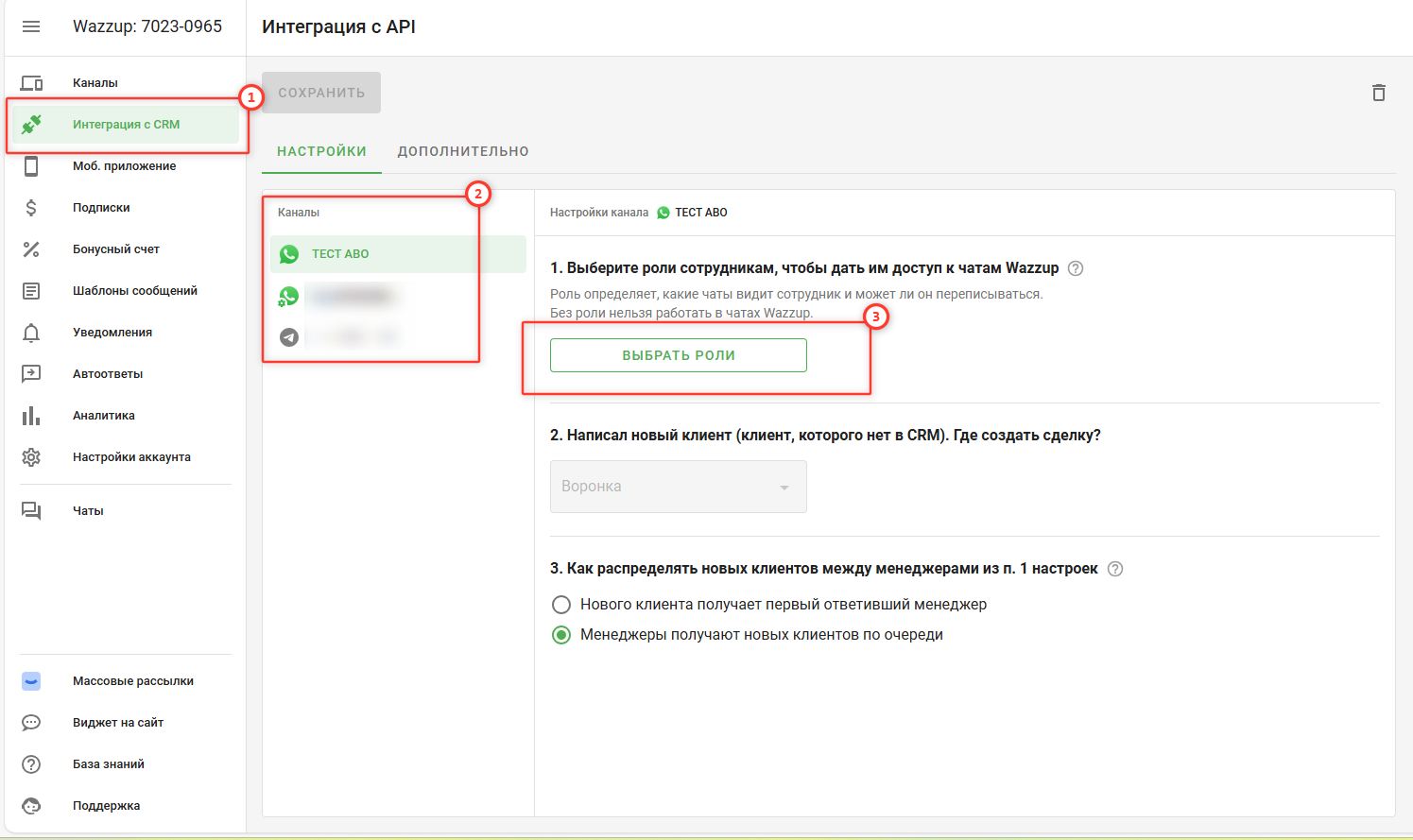1413x840 pixels.
Task: Click the Уведомления bell icon
Action: pos(31,333)
